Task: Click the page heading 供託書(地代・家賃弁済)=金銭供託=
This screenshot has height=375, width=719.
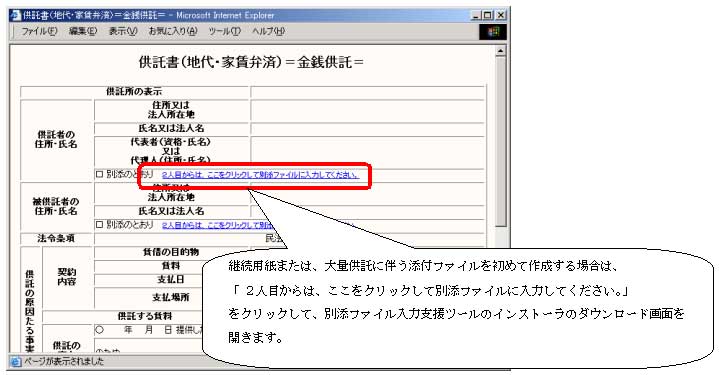Action: (251, 62)
